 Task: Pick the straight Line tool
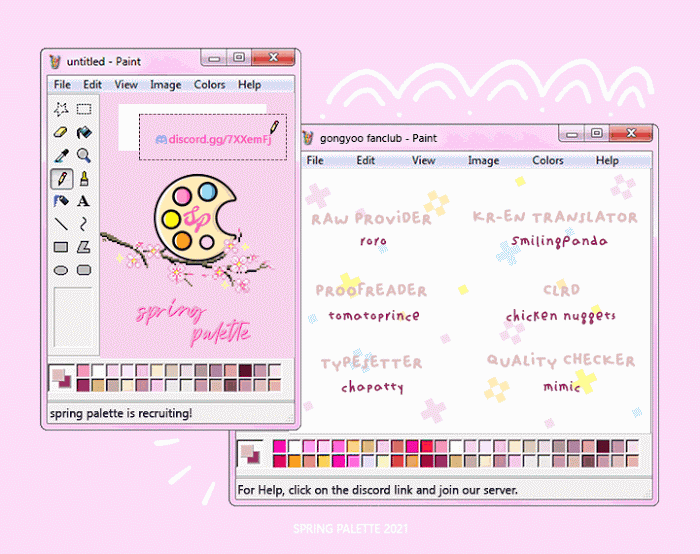[61, 224]
